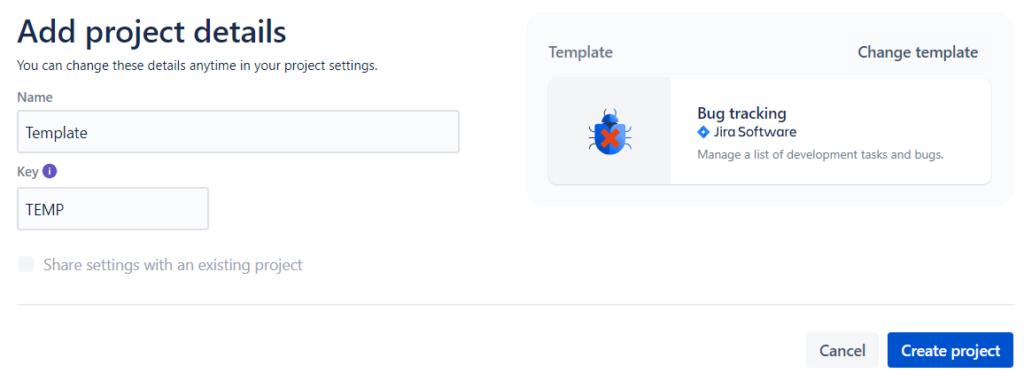Click the Manage a list of development tasks description
The width and height of the screenshot is (1024, 381).
pyautogui.click(x=821, y=156)
